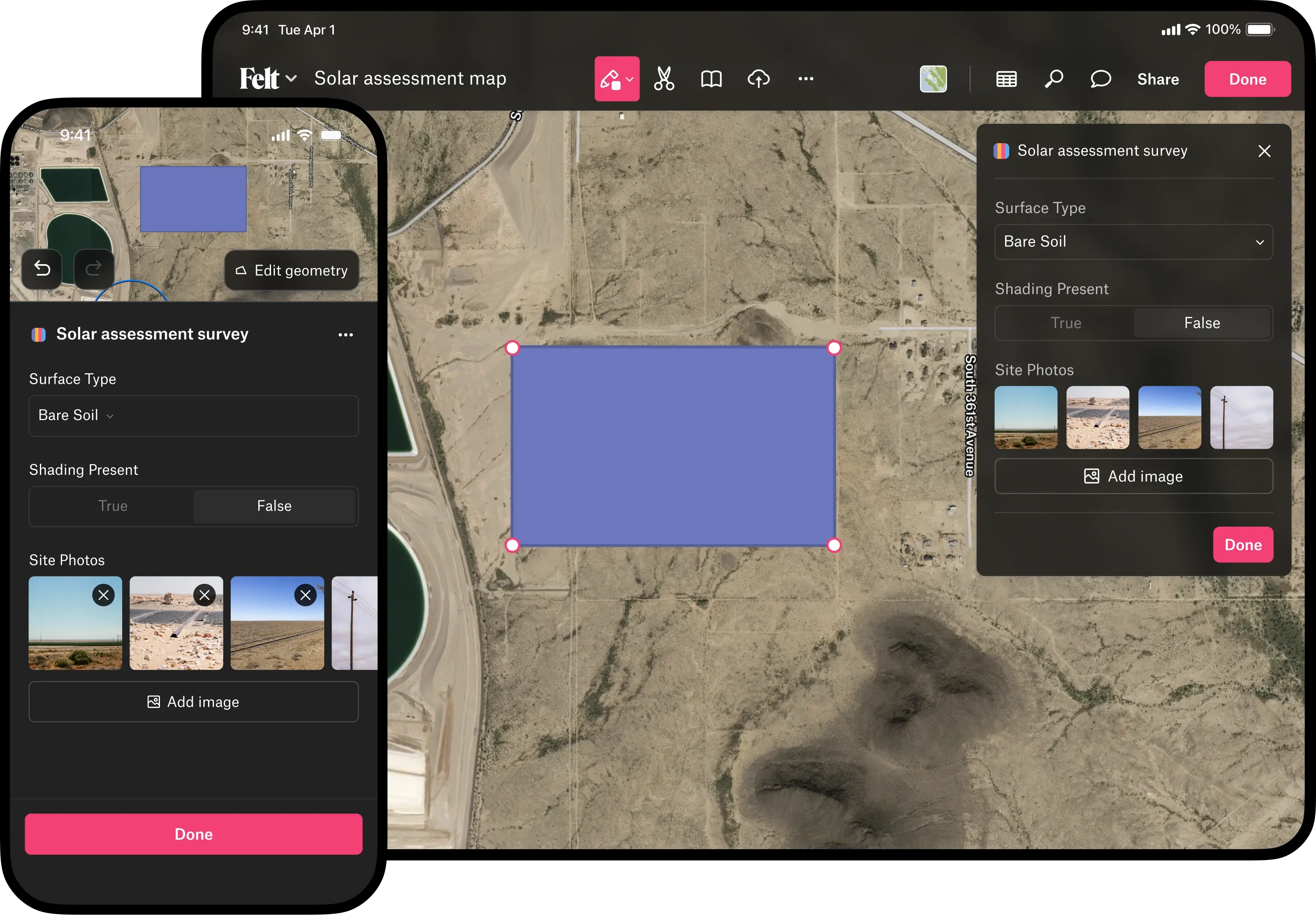The image size is (1316, 915).
Task: Open the comments speech bubble
Action: (1101, 79)
